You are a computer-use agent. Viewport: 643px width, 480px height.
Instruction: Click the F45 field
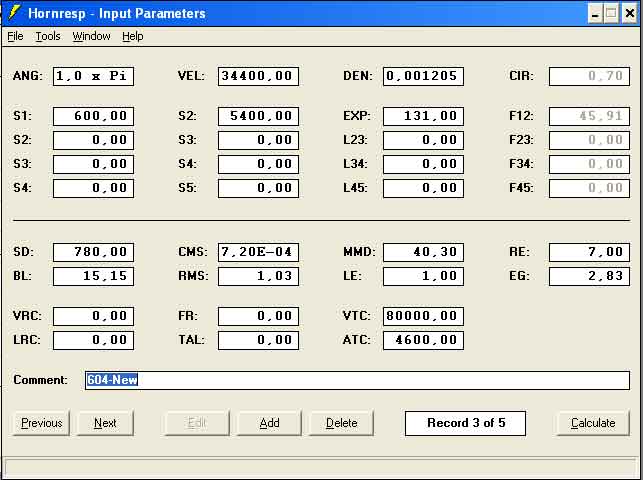(x=589, y=189)
